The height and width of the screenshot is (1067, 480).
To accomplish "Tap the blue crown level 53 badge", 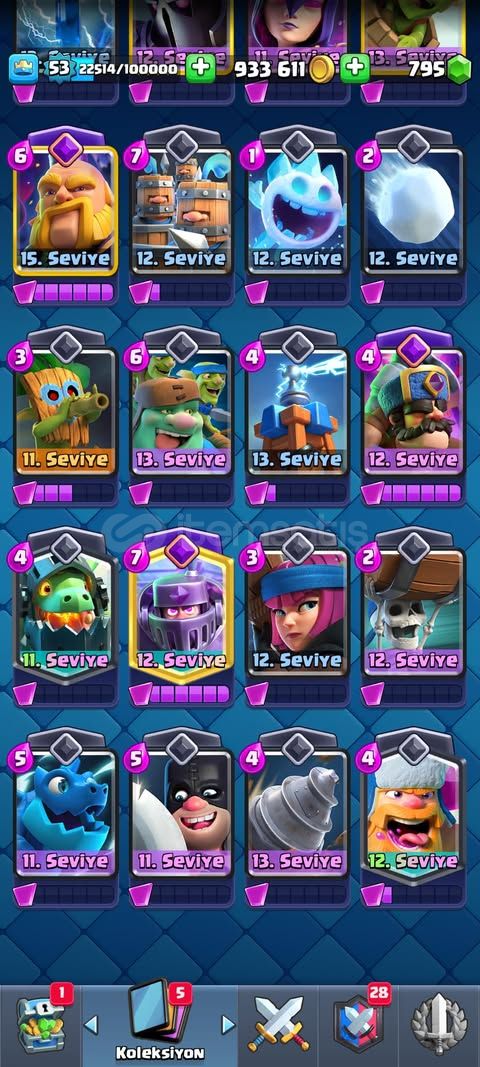I will click(22, 69).
